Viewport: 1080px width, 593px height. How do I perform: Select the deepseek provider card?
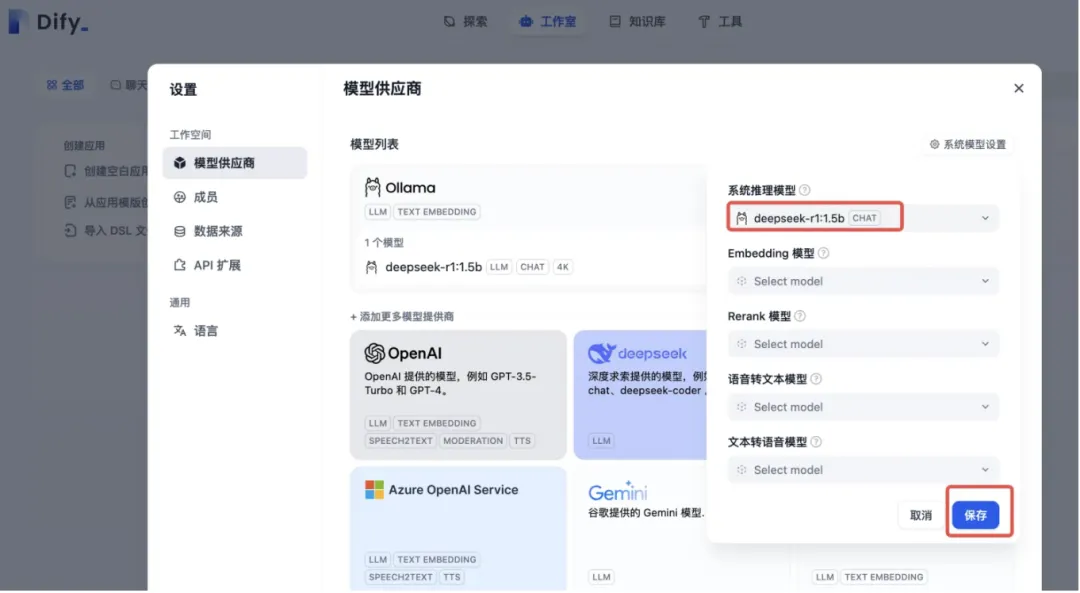point(640,395)
